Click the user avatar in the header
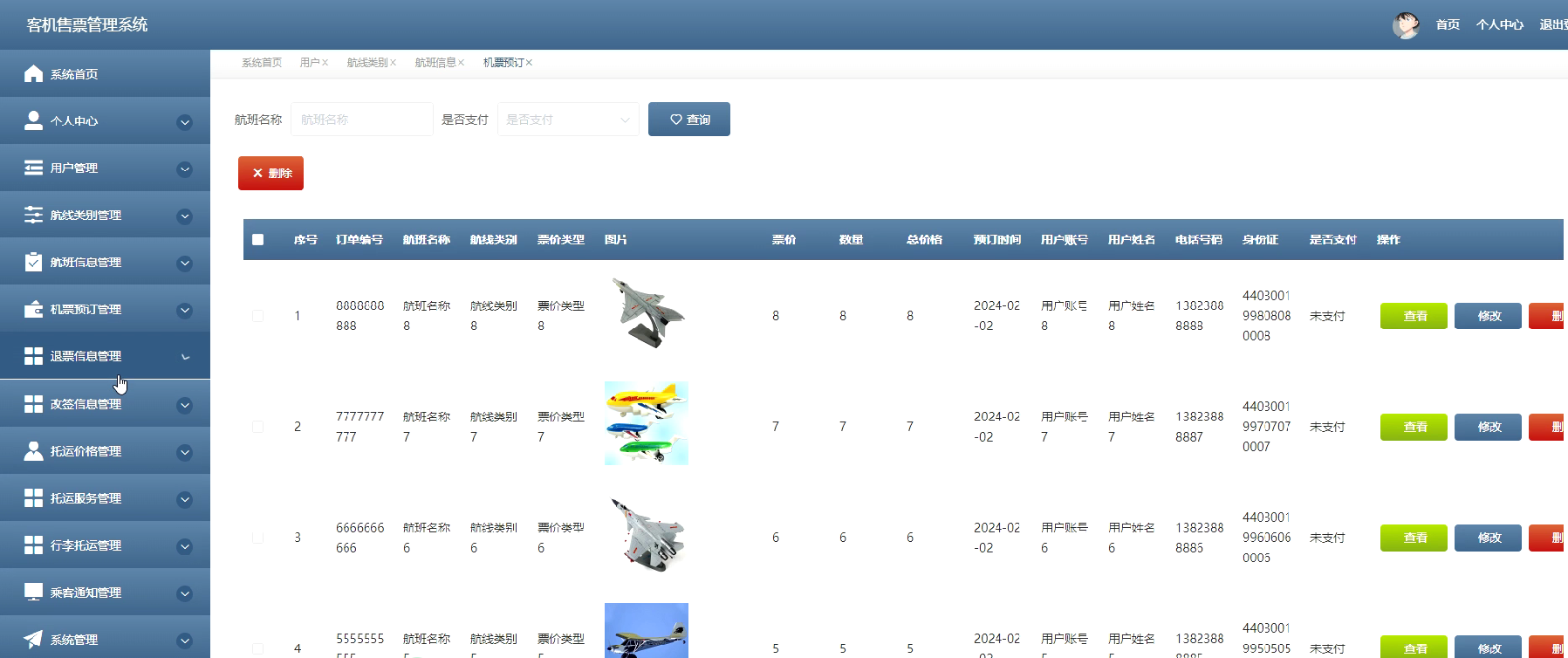The height and width of the screenshot is (658, 1568). pyautogui.click(x=1406, y=25)
